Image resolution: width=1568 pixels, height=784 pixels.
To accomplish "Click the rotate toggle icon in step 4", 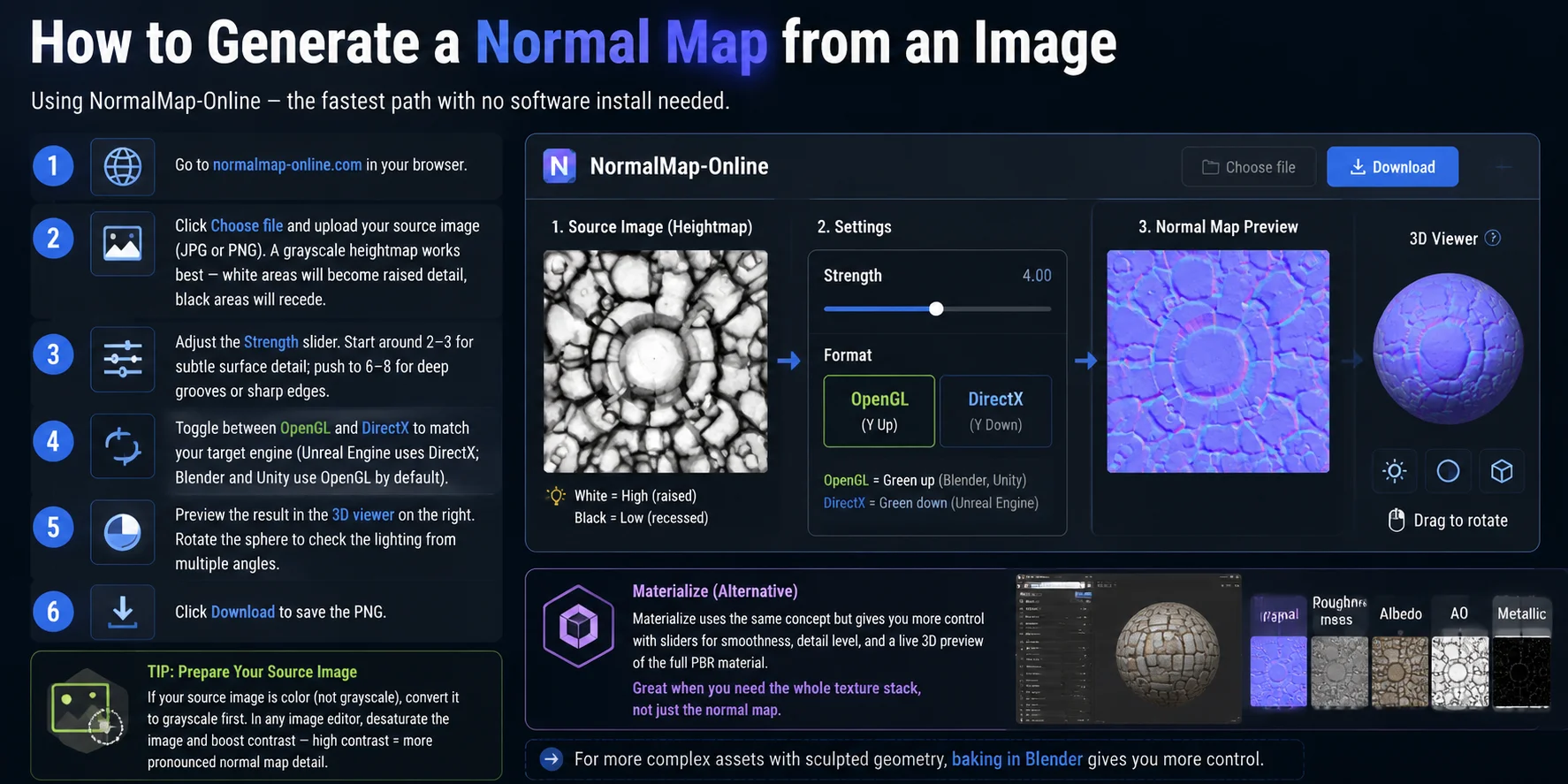I will click(123, 445).
